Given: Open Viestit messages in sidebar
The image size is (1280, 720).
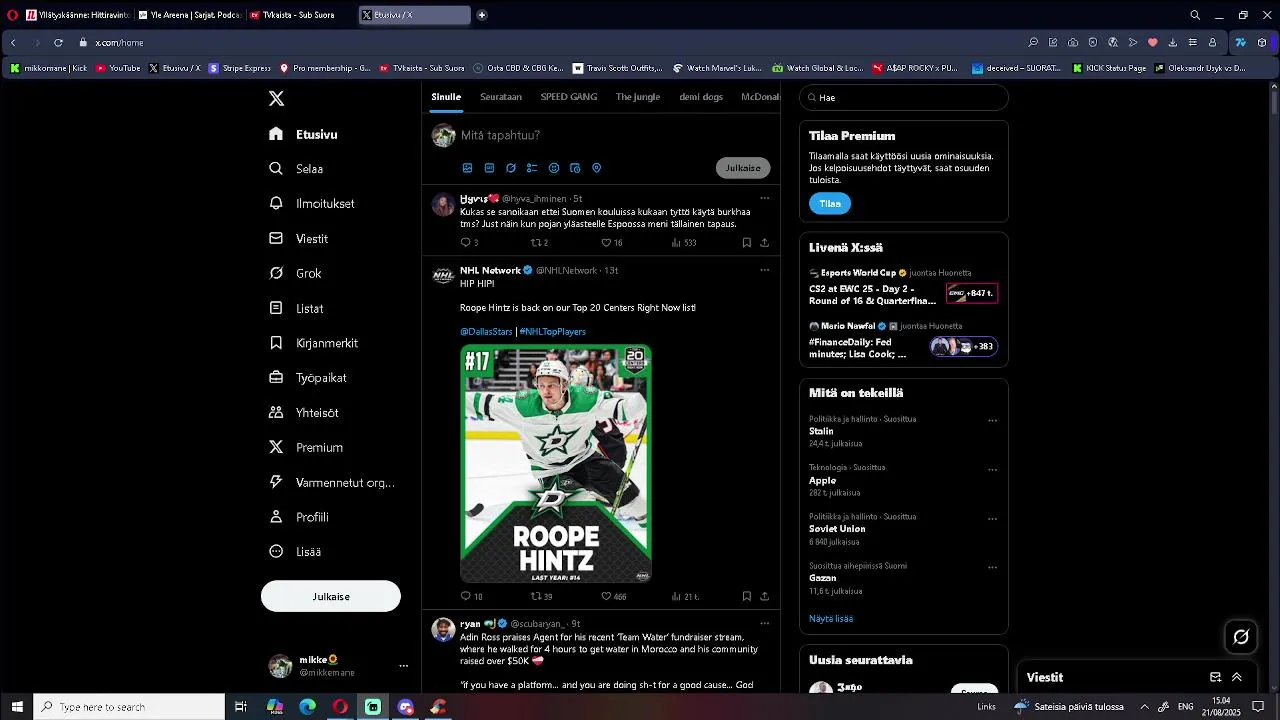Looking at the screenshot, I should (299, 239).
